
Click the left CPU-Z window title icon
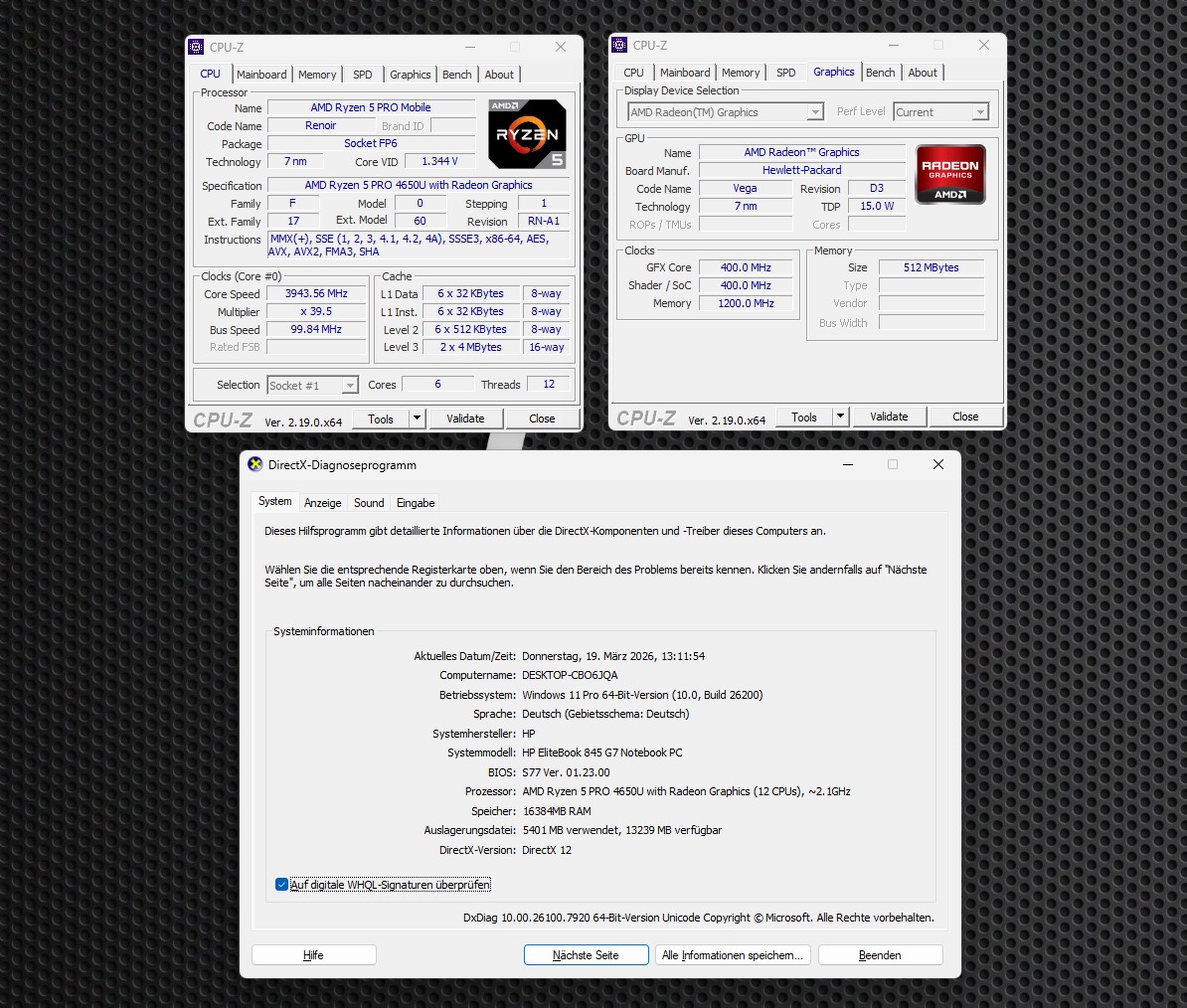(x=196, y=47)
